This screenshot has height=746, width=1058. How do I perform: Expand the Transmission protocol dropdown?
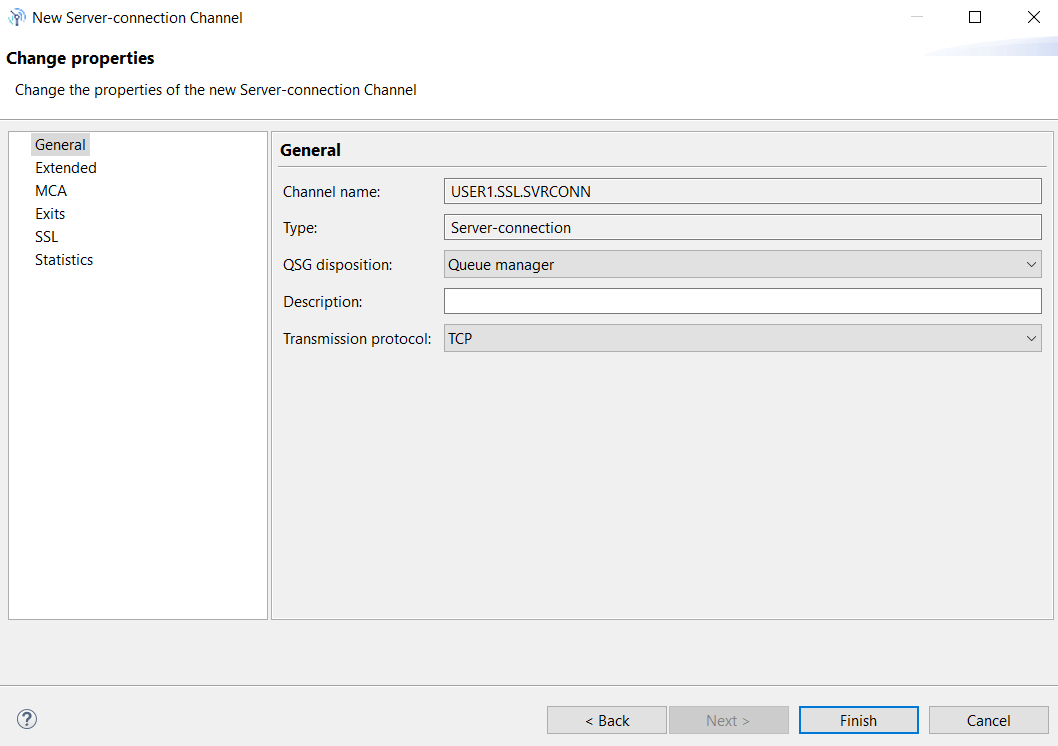(742, 338)
